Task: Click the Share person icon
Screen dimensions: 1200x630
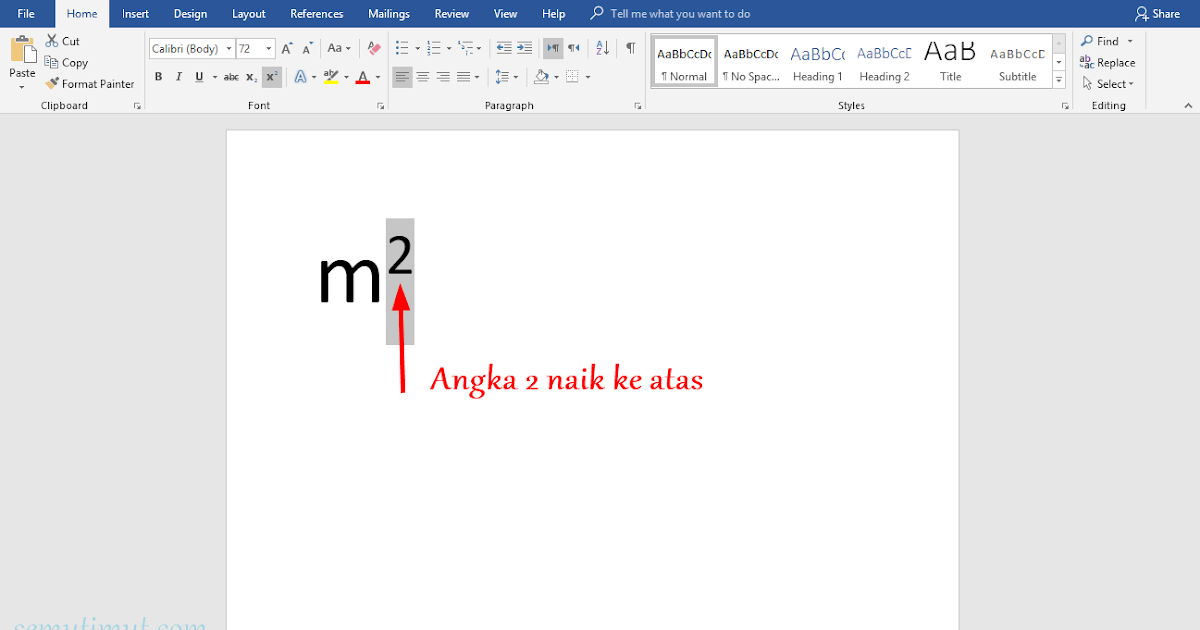Action: point(1142,13)
